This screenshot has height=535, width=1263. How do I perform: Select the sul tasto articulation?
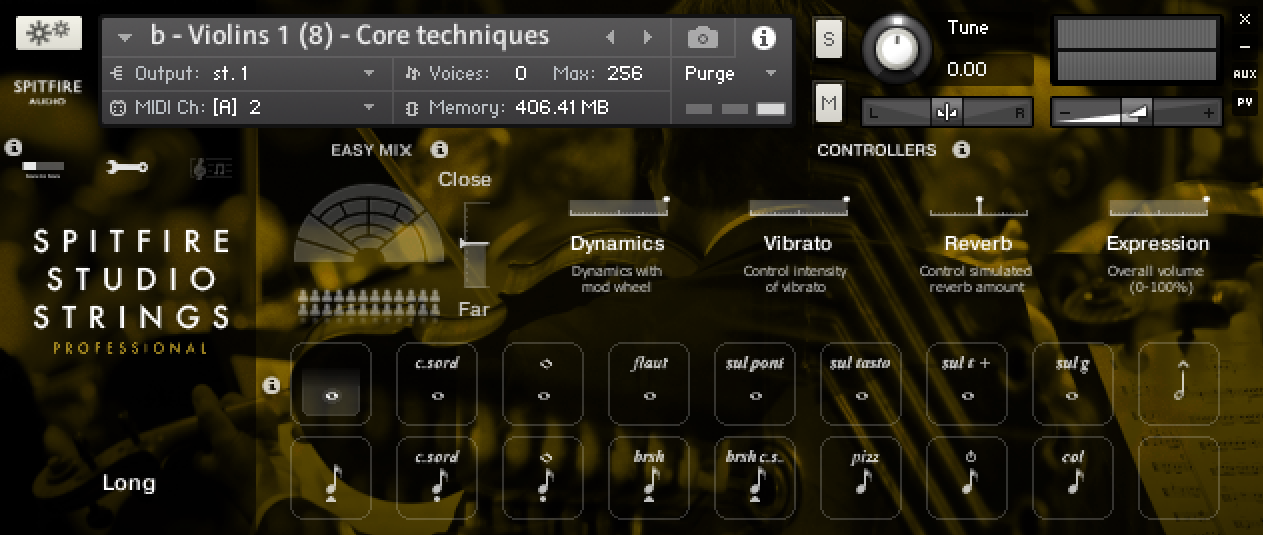coord(861,384)
